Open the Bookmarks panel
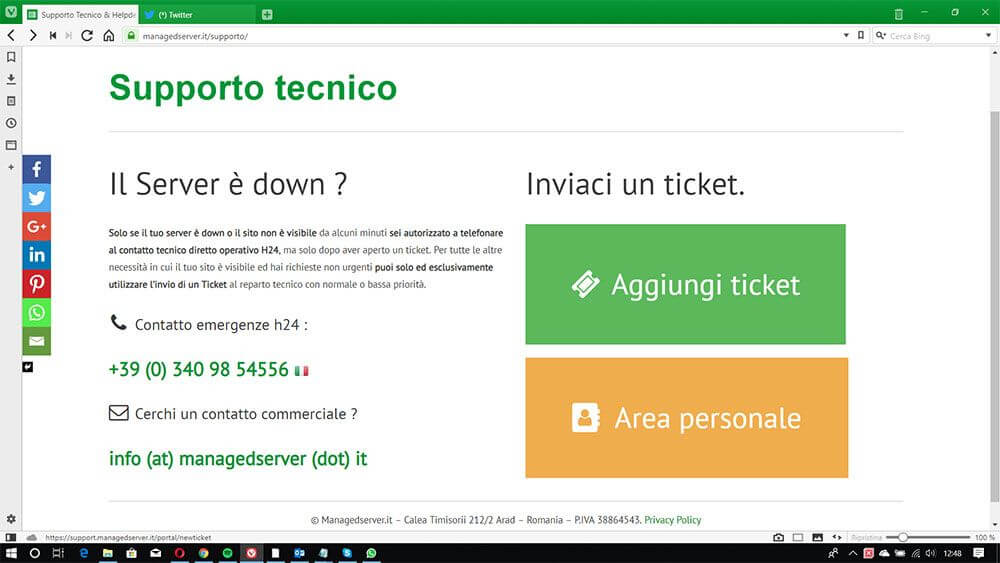The width and height of the screenshot is (1000, 563). click(11, 57)
